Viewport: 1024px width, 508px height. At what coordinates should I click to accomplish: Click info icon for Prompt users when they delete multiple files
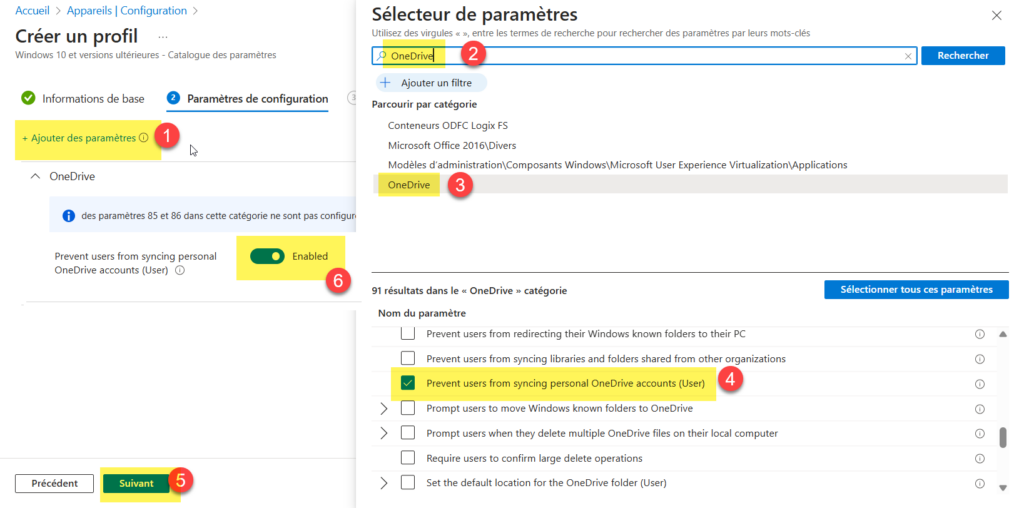coord(980,434)
